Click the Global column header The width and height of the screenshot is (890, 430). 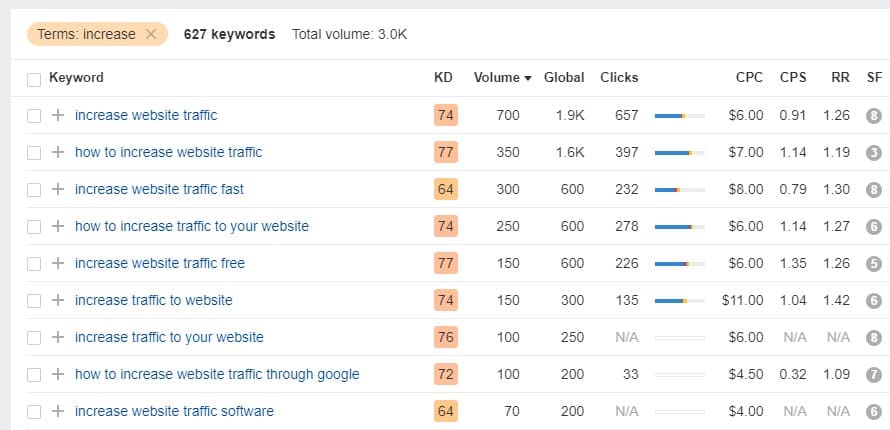click(564, 78)
